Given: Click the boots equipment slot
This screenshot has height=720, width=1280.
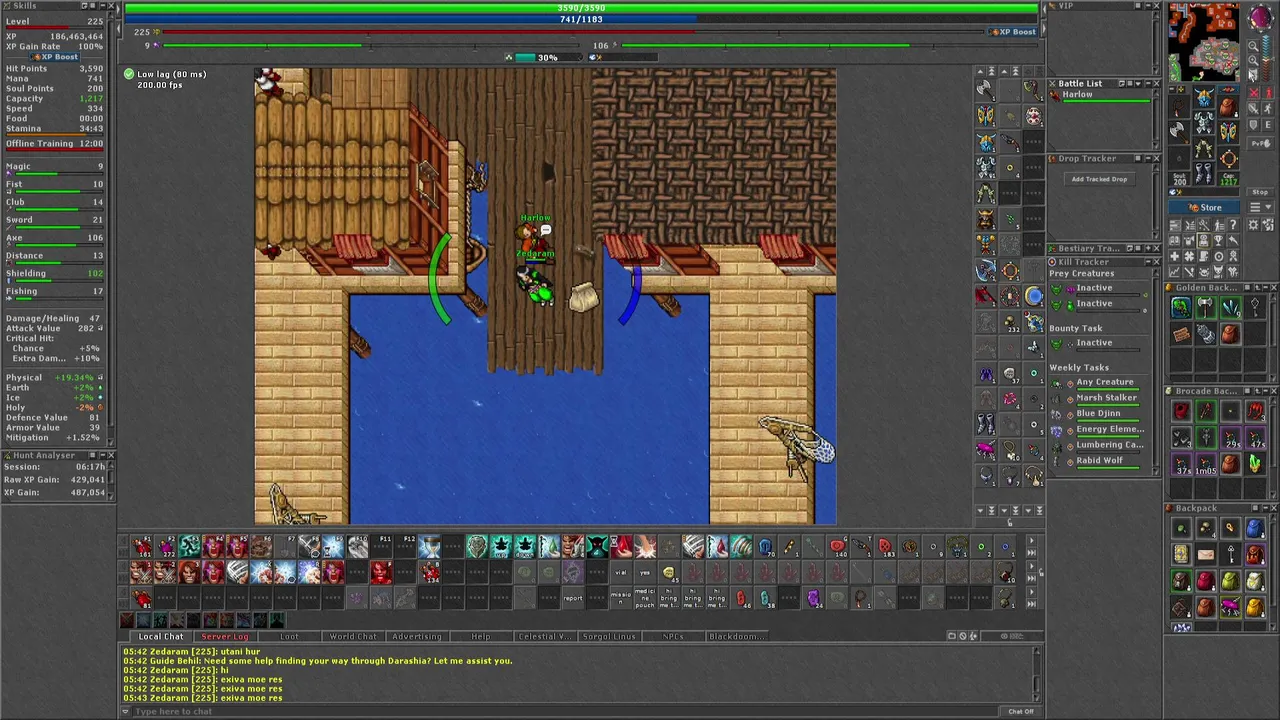Looking at the screenshot, I should [1204, 173].
